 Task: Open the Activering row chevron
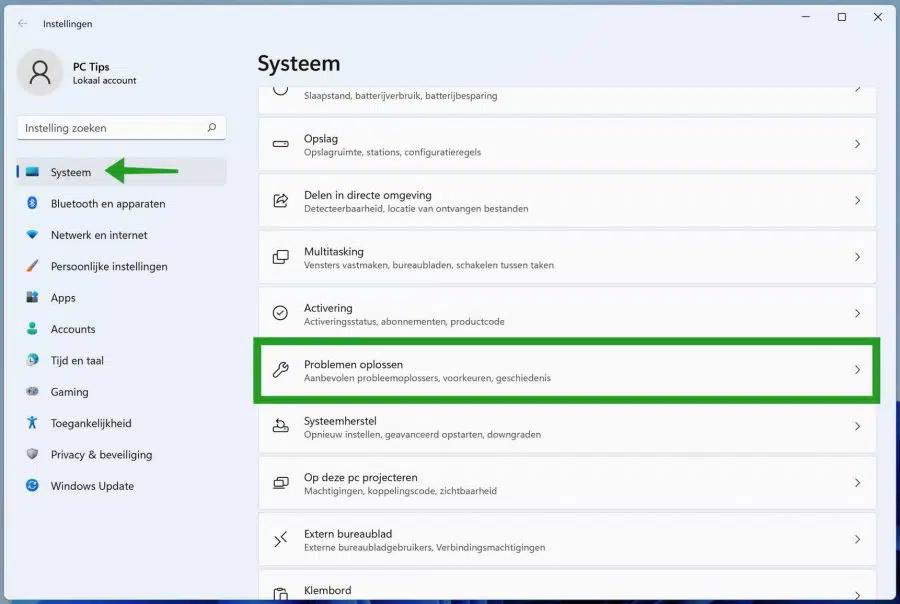[x=857, y=313]
